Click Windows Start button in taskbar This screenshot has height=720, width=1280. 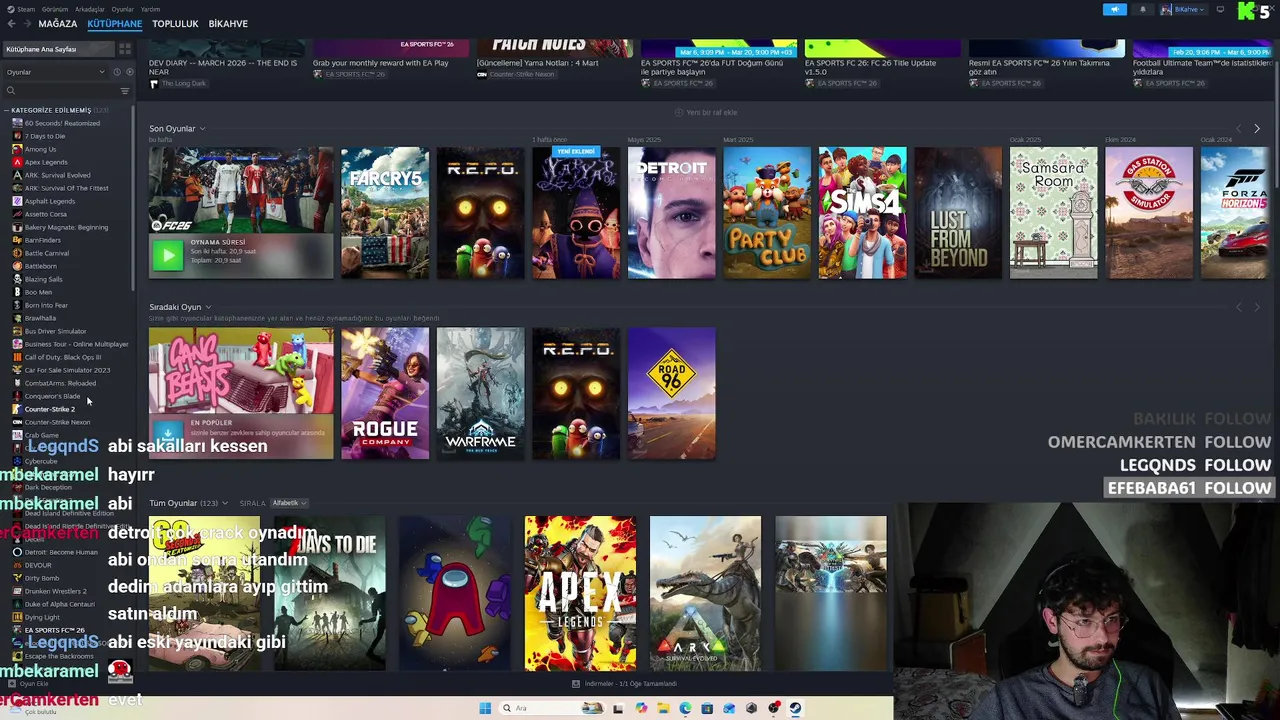pos(485,708)
